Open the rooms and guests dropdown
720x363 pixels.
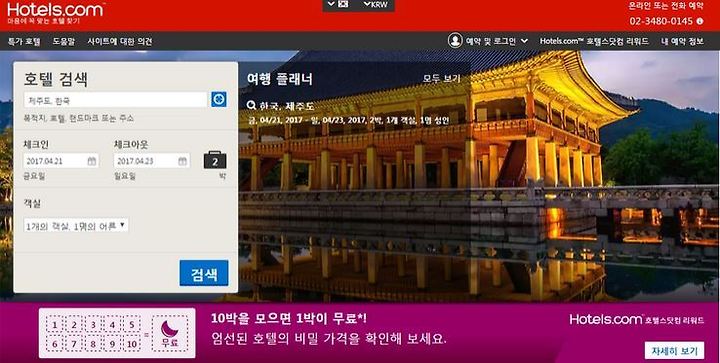[x=76, y=225]
